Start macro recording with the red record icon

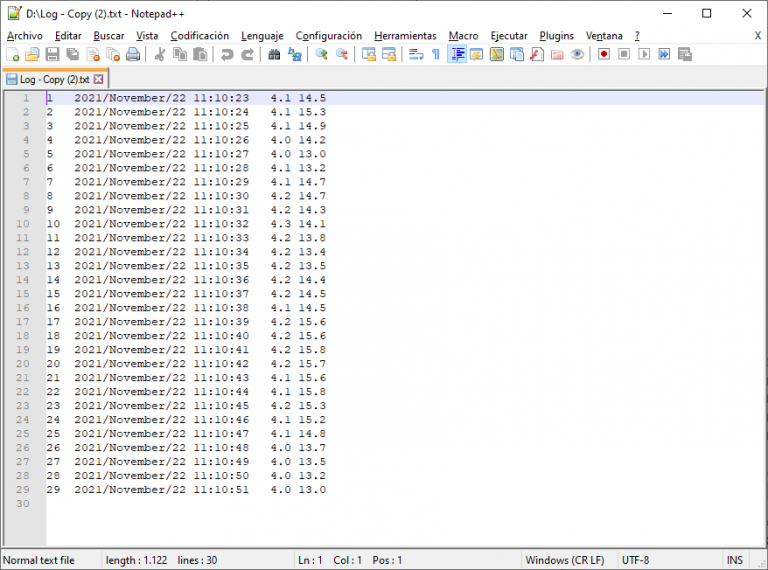coord(604,54)
